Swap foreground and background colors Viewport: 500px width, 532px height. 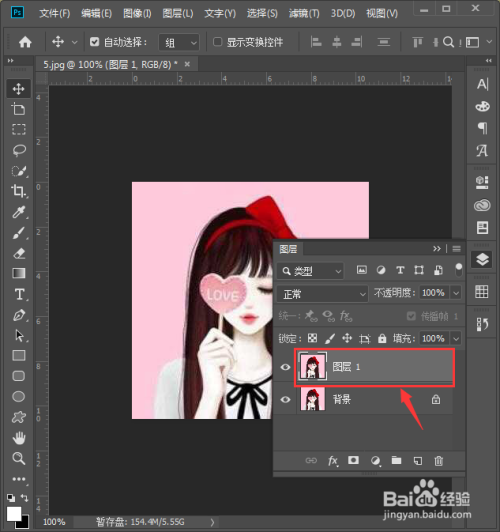tap(24, 498)
